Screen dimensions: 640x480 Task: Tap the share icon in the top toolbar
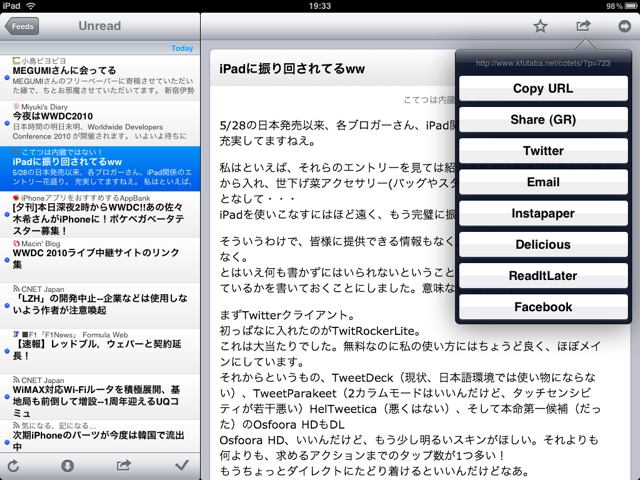(x=584, y=27)
